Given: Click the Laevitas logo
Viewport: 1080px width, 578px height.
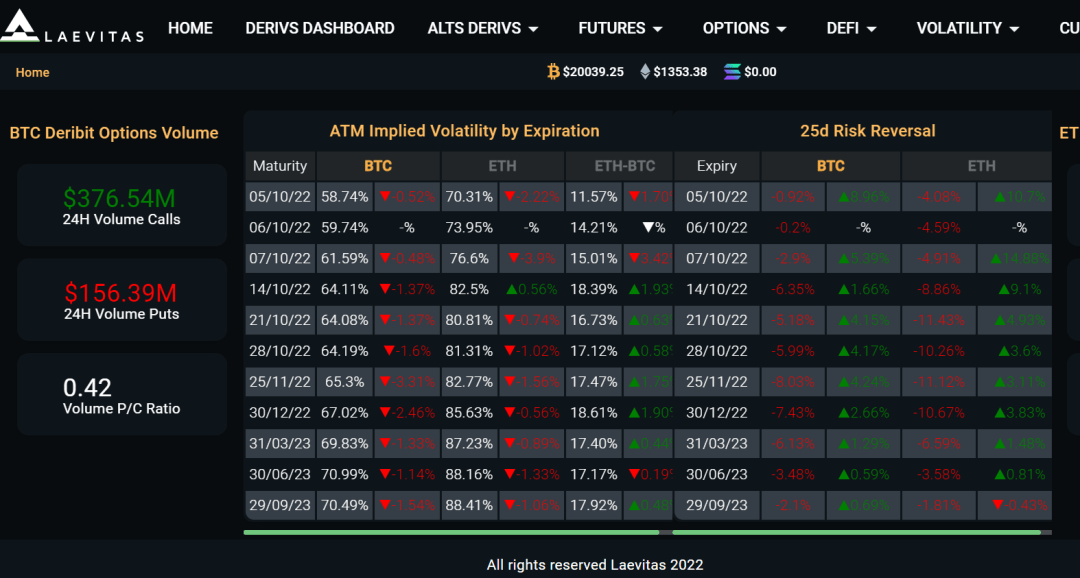Looking at the screenshot, I should click(72, 26).
